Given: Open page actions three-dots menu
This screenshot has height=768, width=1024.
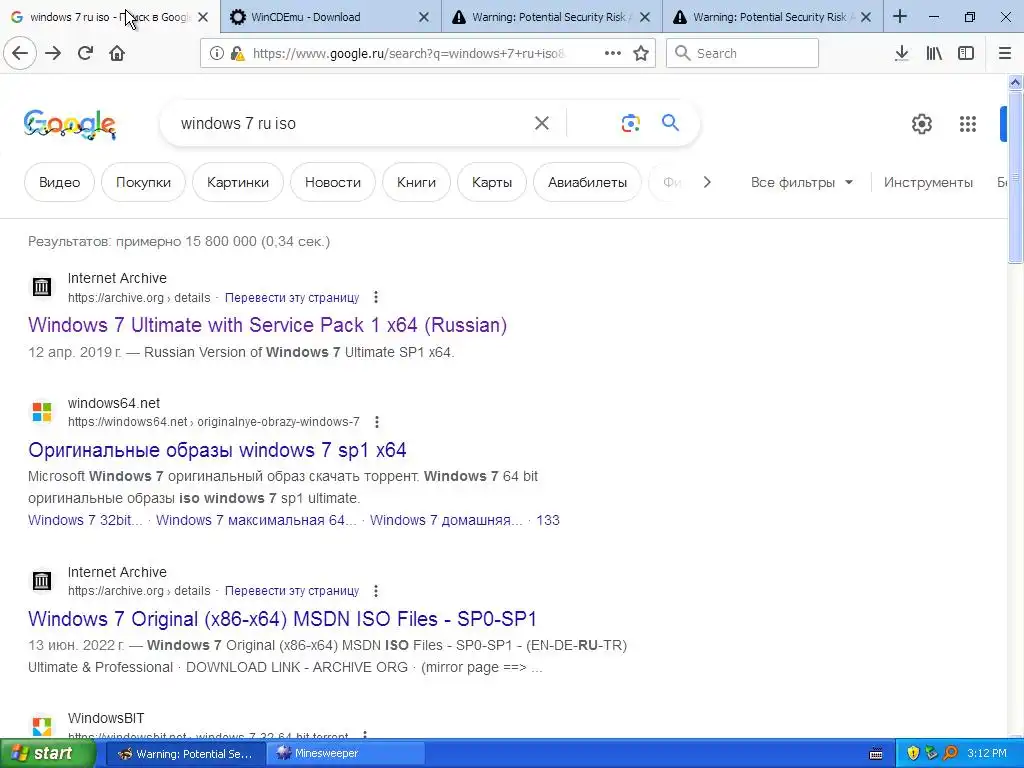Looking at the screenshot, I should pyautogui.click(x=613, y=54).
